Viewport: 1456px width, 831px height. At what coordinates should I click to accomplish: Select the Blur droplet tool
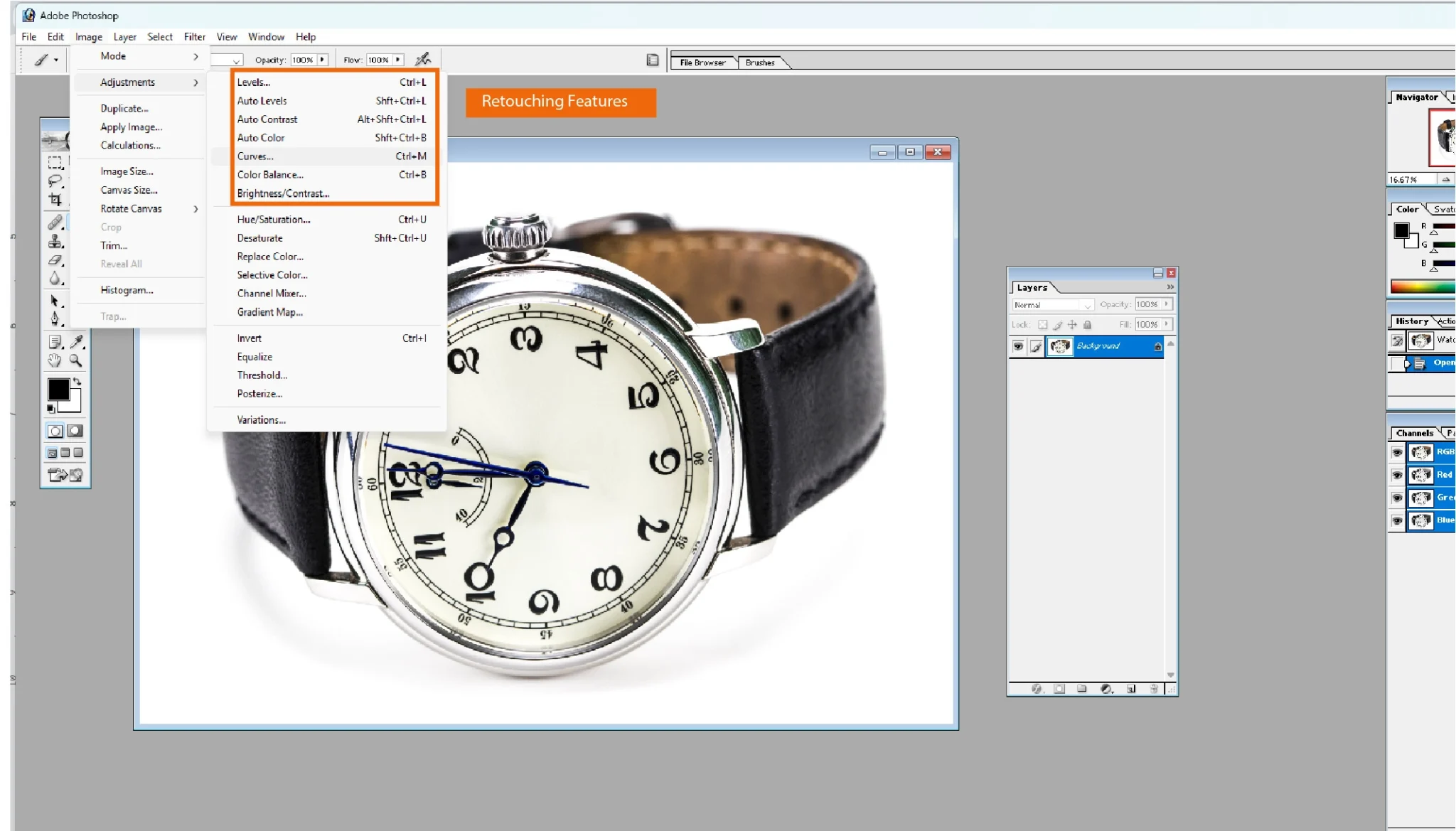55,279
